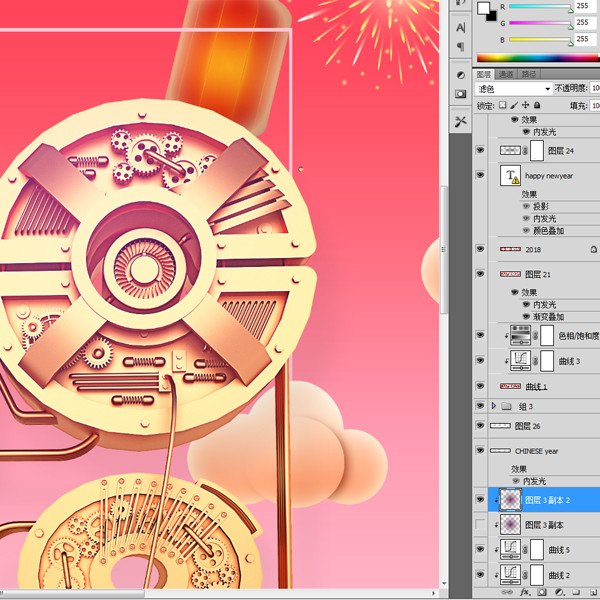This screenshot has height=600, width=600.
Task: Hide the 组 3 group
Action: 480,406
